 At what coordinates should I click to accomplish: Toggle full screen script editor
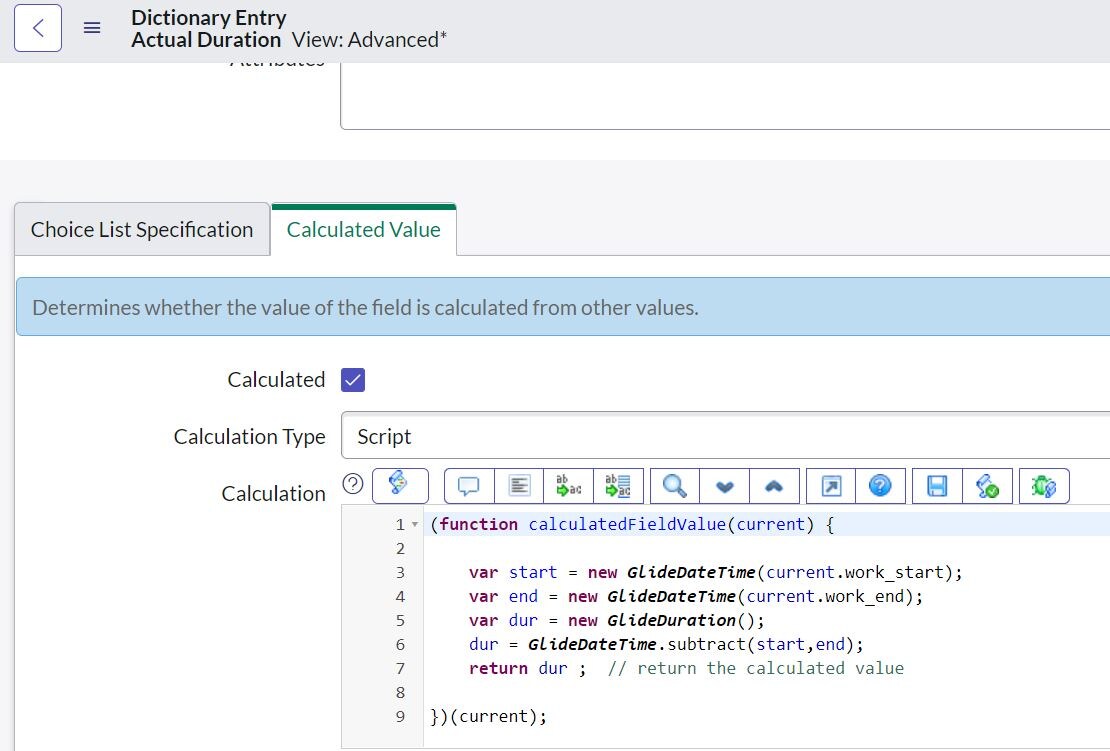click(x=831, y=486)
